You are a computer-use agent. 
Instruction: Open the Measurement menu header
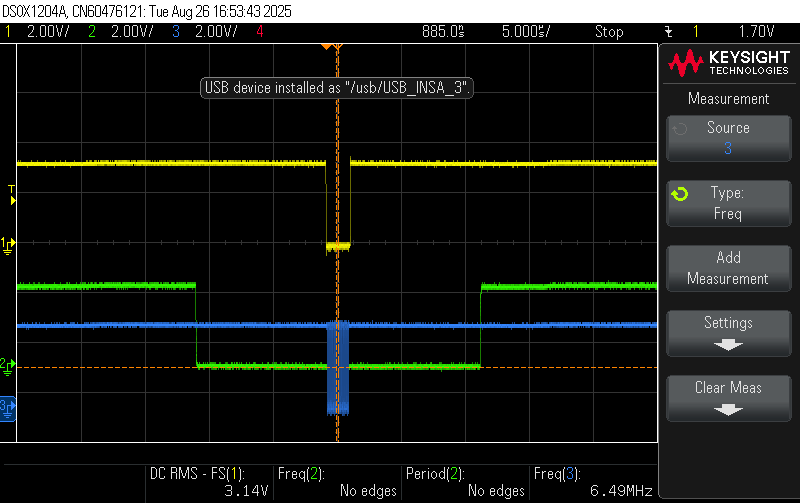coord(728,99)
